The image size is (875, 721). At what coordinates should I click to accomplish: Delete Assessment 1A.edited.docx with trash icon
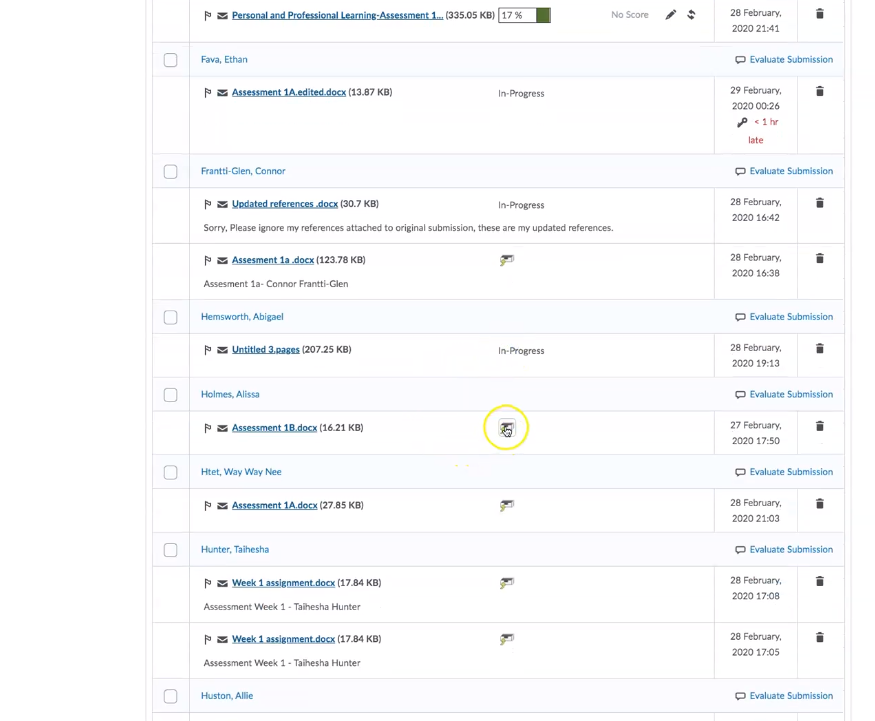pos(820,92)
